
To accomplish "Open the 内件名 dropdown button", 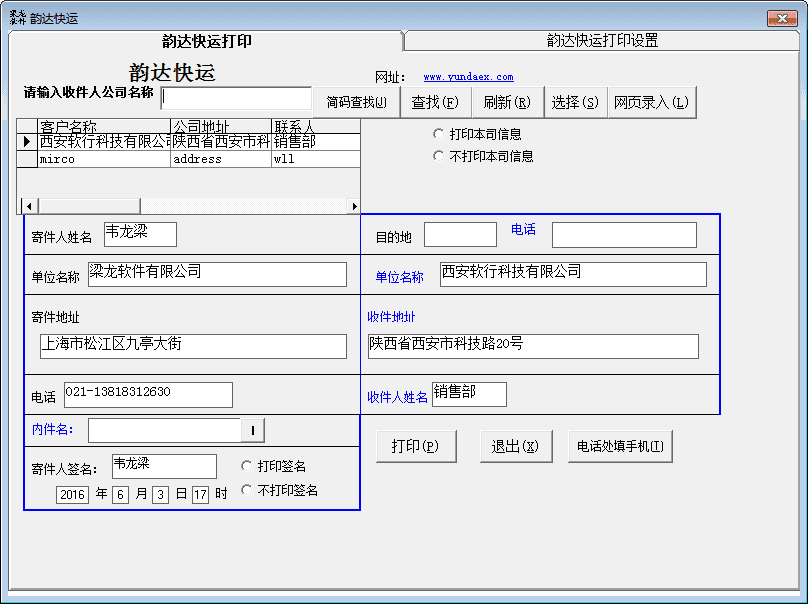I will coord(252,430).
